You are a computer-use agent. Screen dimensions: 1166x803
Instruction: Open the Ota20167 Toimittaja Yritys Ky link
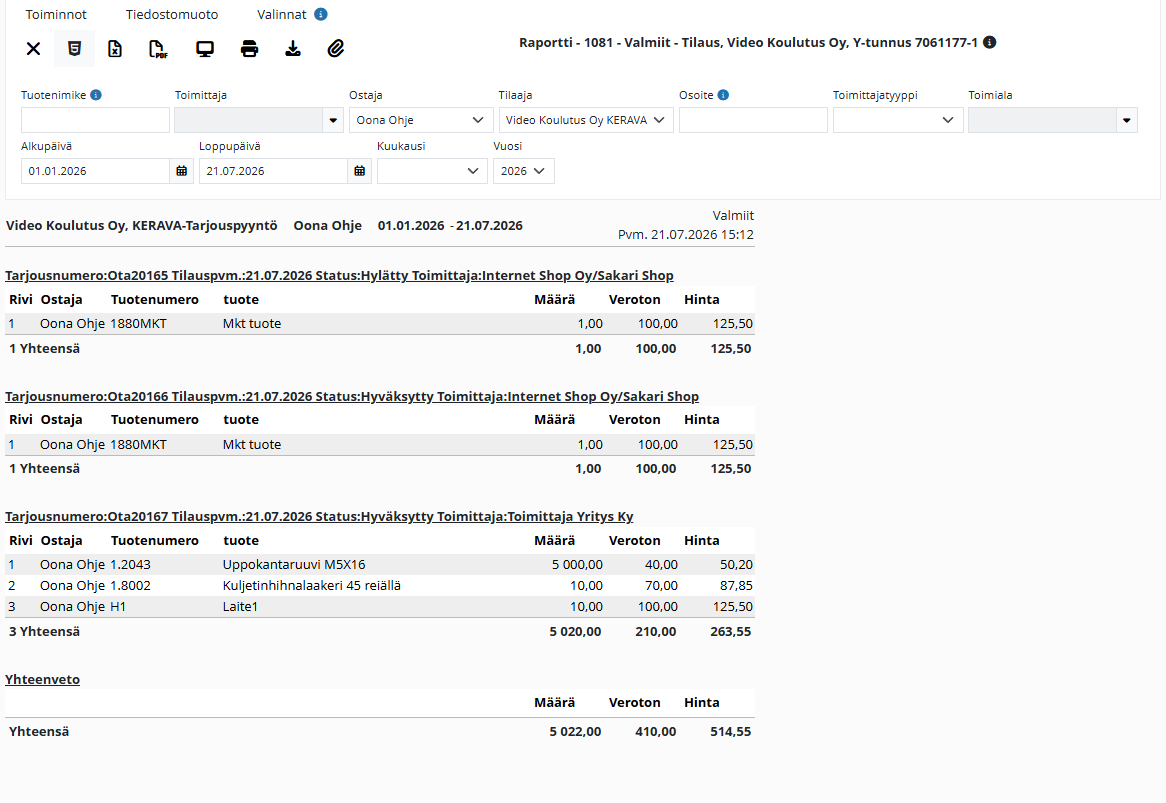coord(319,517)
